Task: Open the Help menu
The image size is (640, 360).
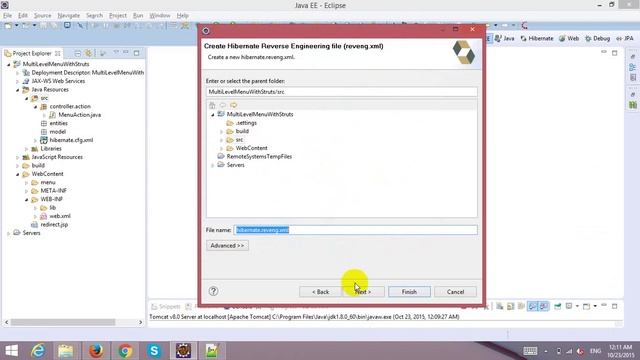Action: point(182,16)
